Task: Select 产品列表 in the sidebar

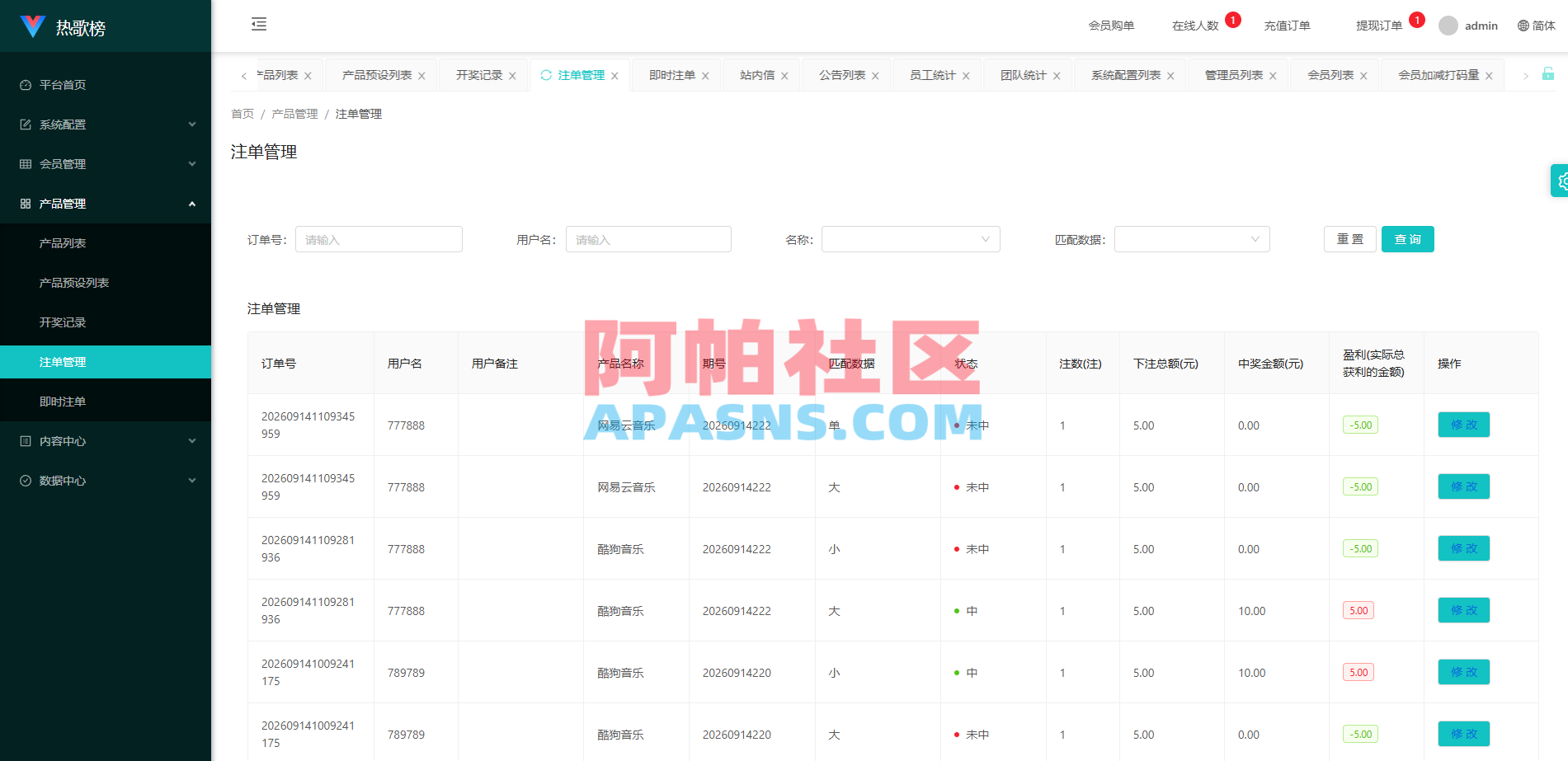Action: pos(106,243)
